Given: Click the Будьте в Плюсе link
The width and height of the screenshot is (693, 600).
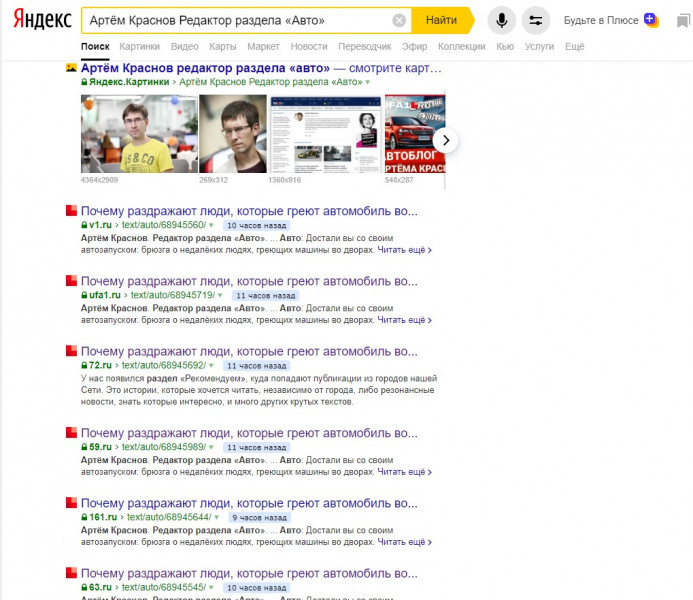Looking at the screenshot, I should point(601,20).
